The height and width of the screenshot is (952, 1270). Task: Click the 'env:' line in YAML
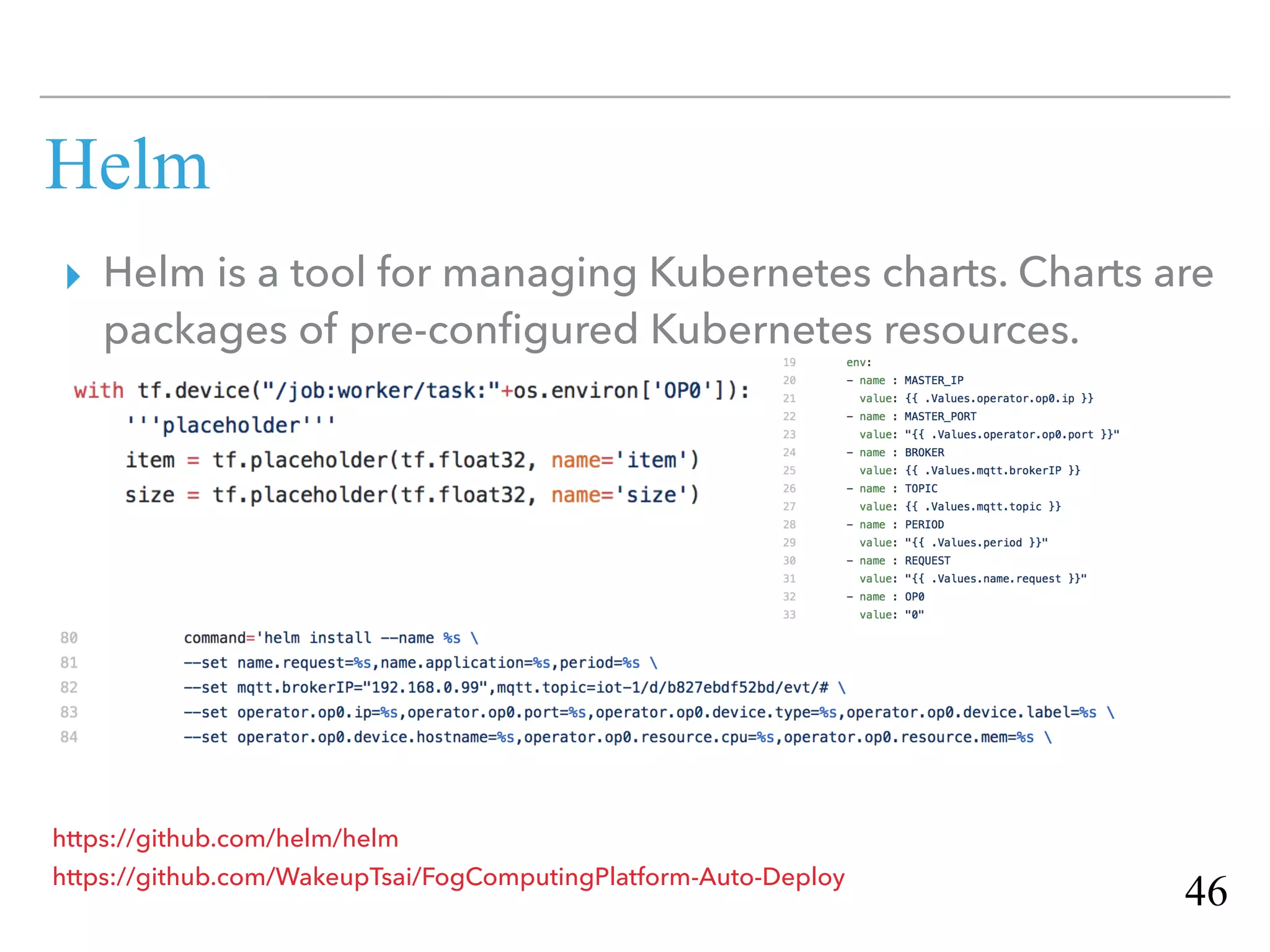tap(859, 363)
